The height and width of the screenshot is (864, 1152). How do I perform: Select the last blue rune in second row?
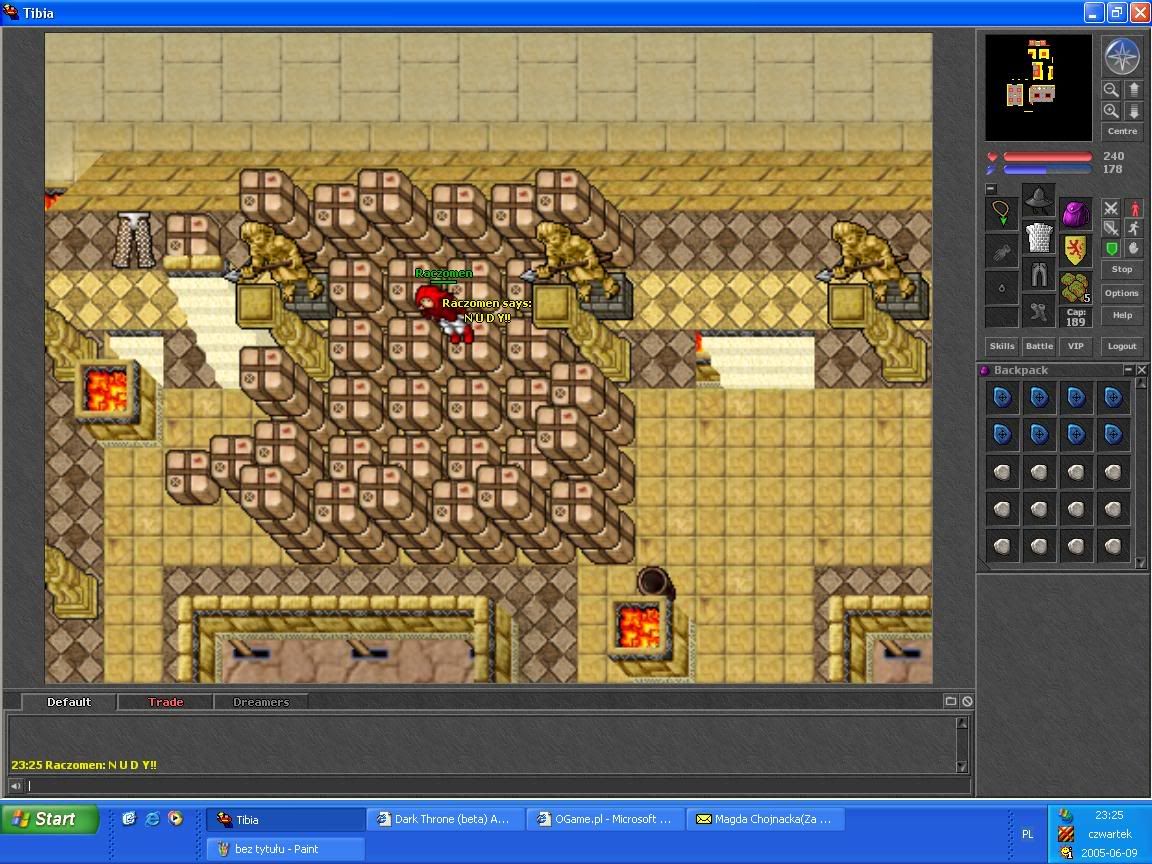pyautogui.click(x=1113, y=434)
